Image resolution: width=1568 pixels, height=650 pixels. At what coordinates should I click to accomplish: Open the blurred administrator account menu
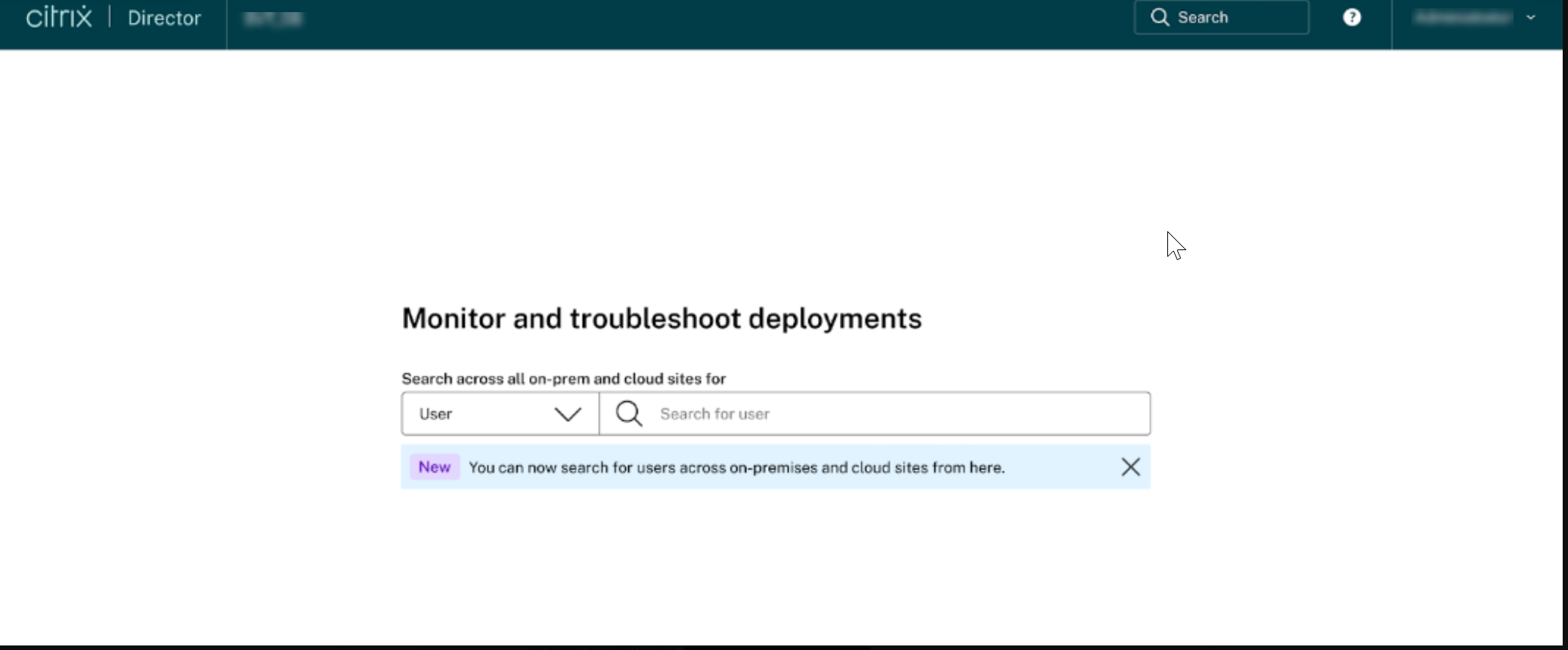click(x=1463, y=17)
